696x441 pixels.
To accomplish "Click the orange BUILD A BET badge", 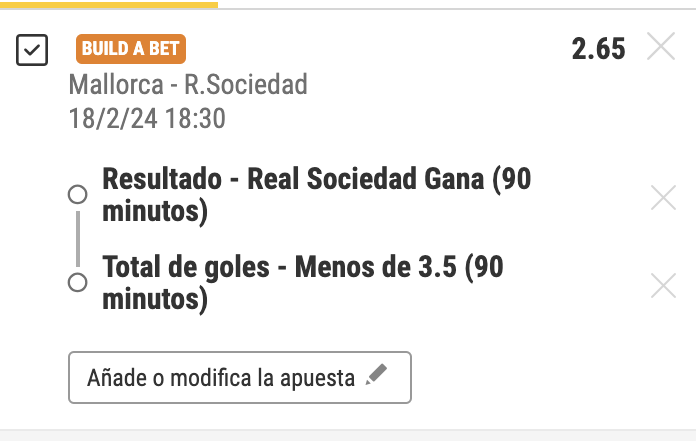I will coord(131,49).
